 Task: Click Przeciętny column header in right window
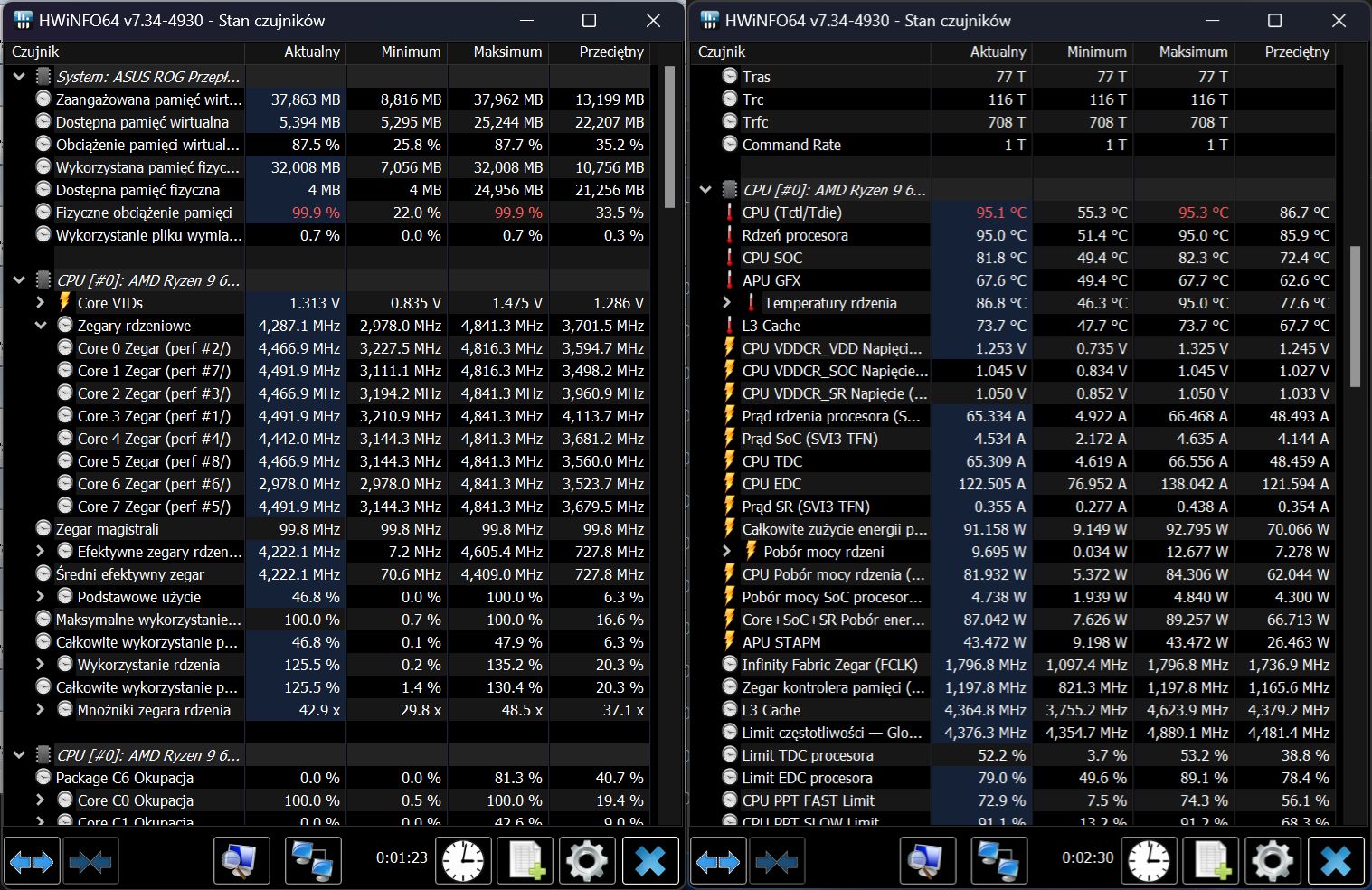click(1285, 52)
